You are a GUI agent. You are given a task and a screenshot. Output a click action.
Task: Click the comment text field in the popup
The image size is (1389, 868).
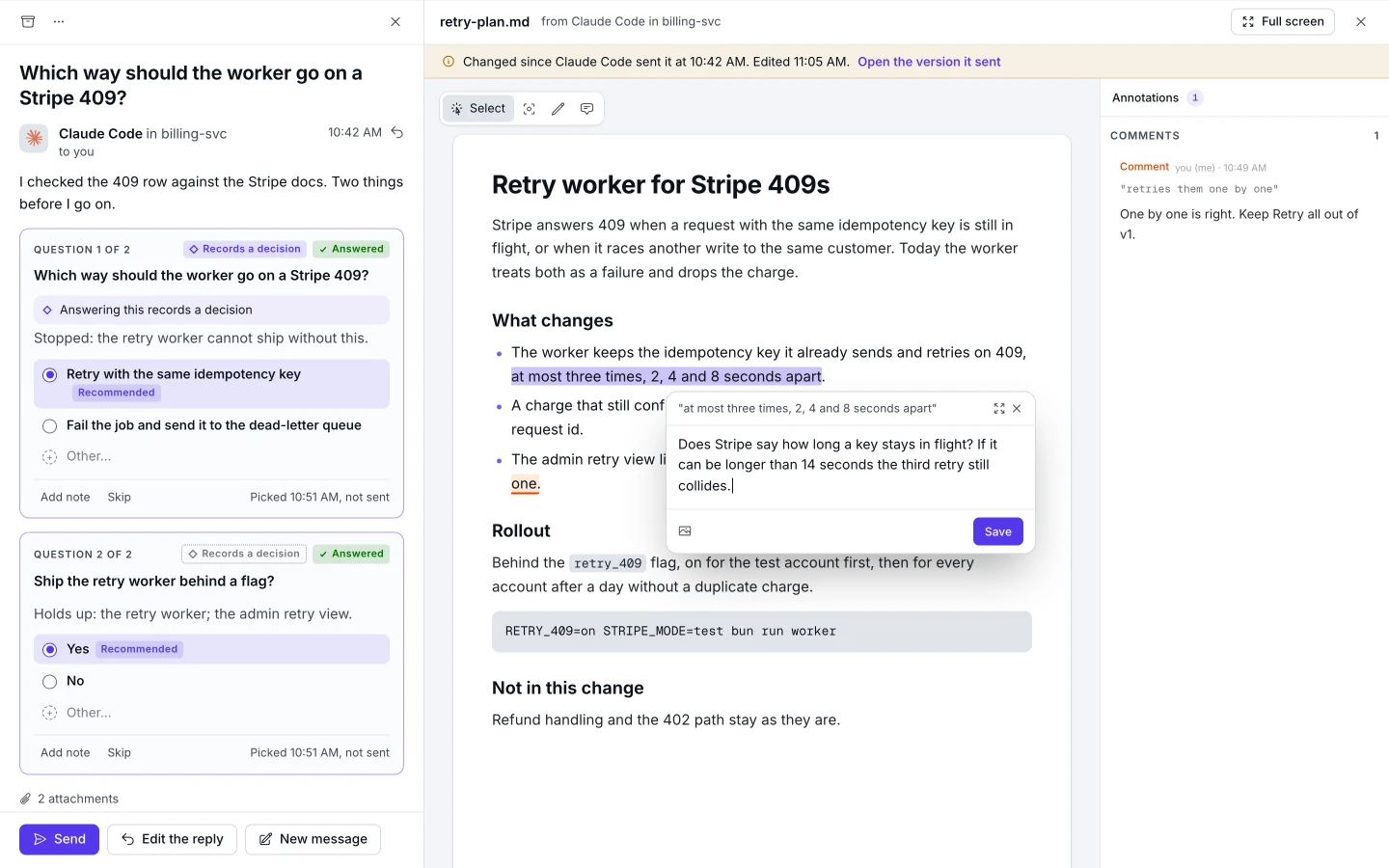pos(850,466)
